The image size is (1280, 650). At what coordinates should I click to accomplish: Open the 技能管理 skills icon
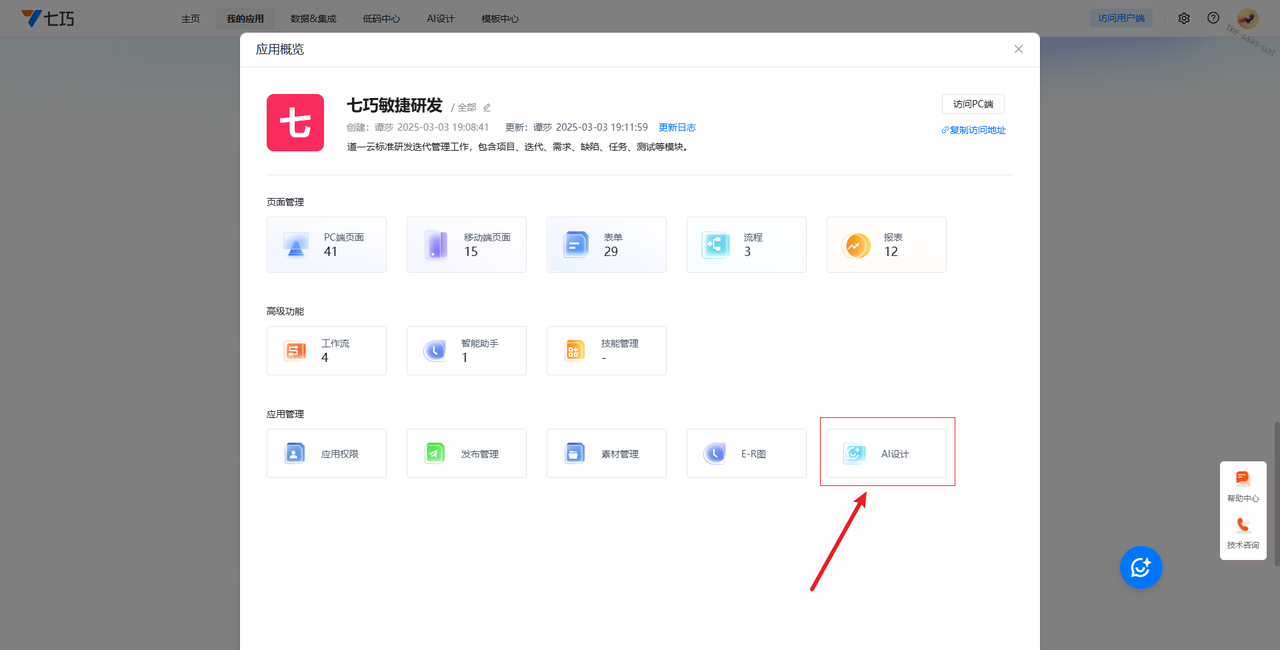pos(575,350)
